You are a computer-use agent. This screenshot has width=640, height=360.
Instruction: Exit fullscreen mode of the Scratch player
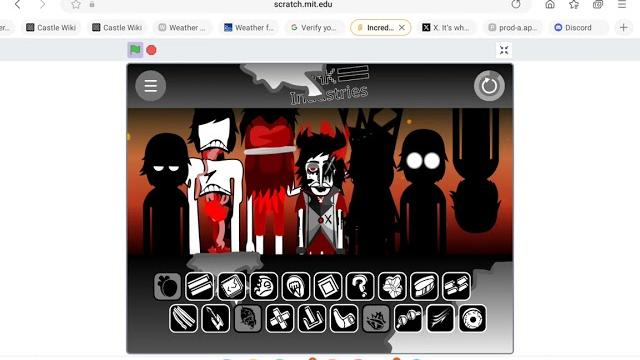(x=504, y=50)
